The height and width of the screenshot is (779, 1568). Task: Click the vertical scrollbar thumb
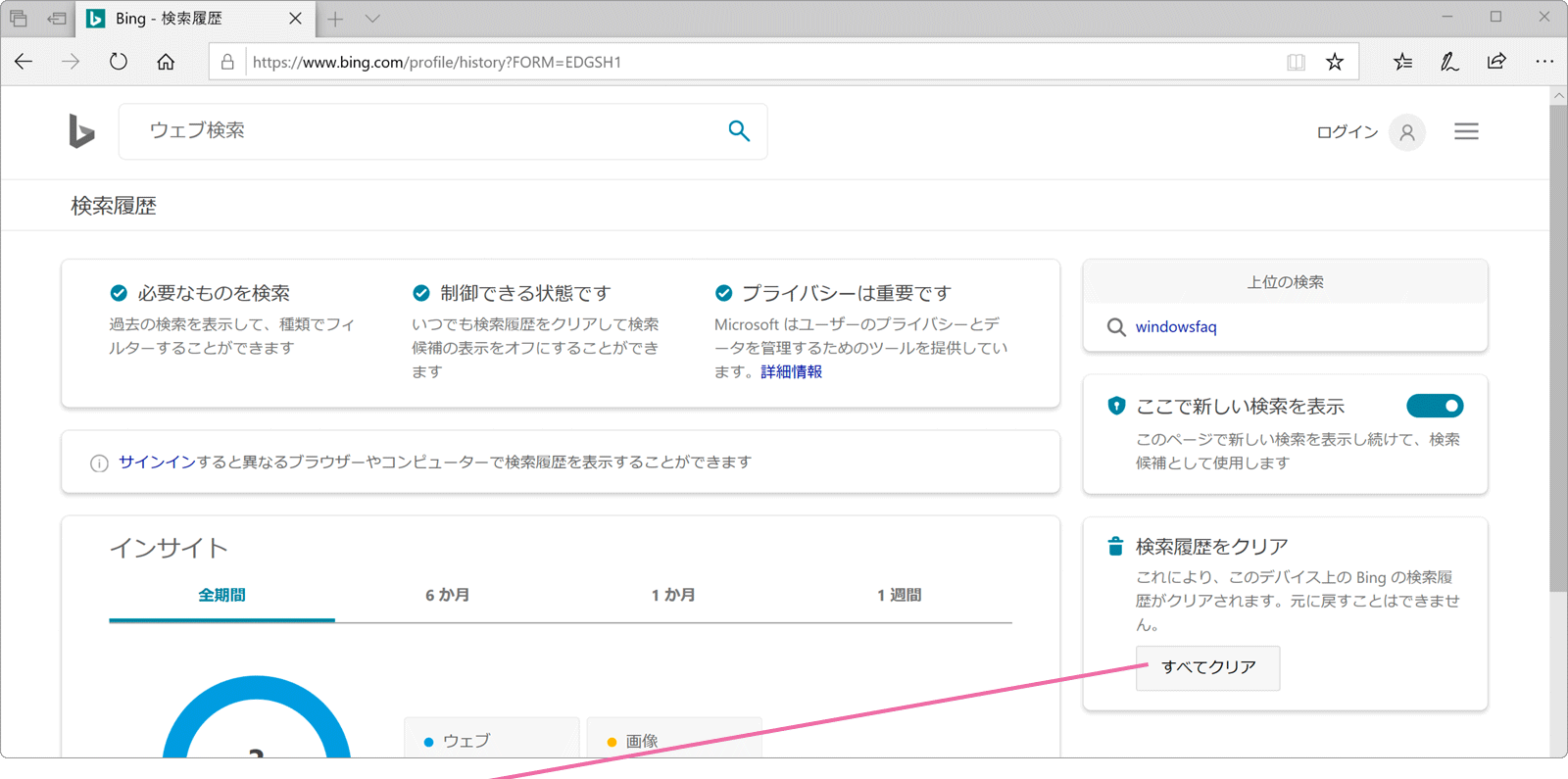pos(1558,348)
